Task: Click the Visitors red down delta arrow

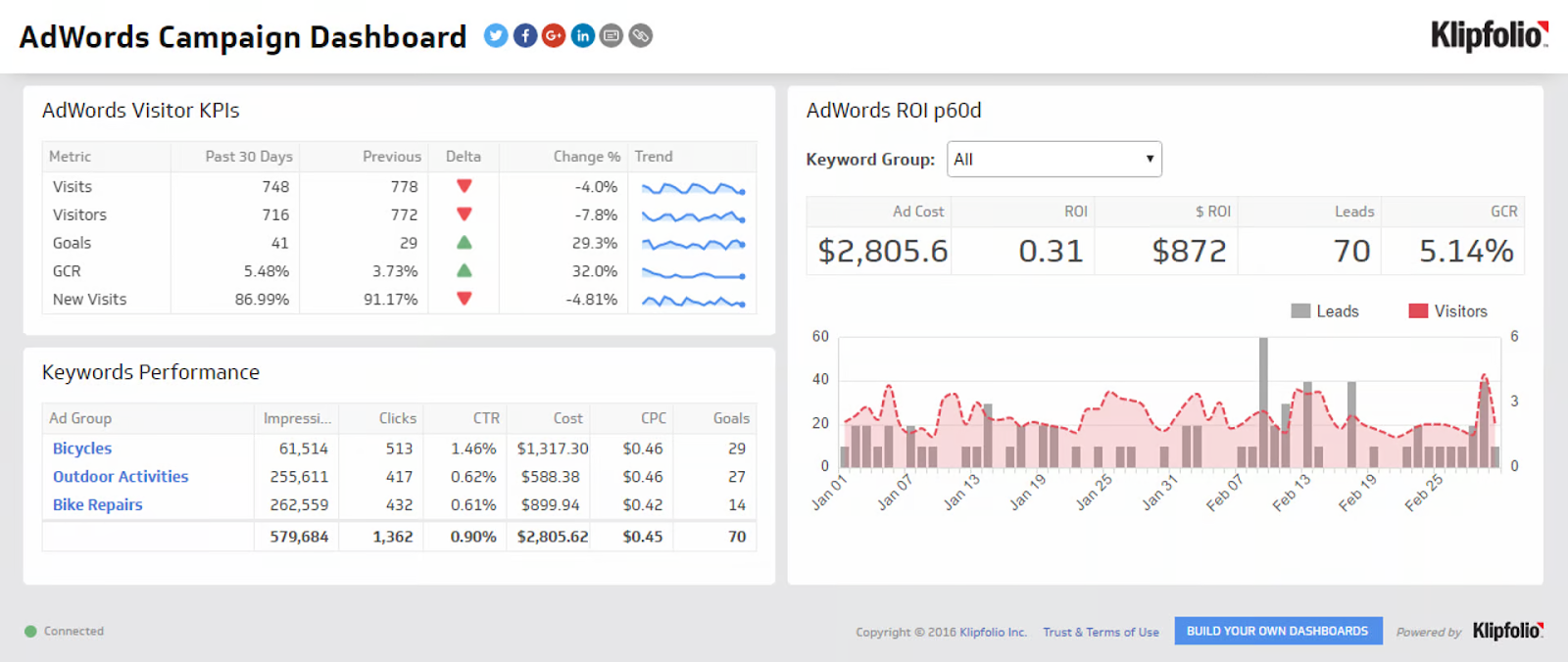Action: [x=465, y=214]
